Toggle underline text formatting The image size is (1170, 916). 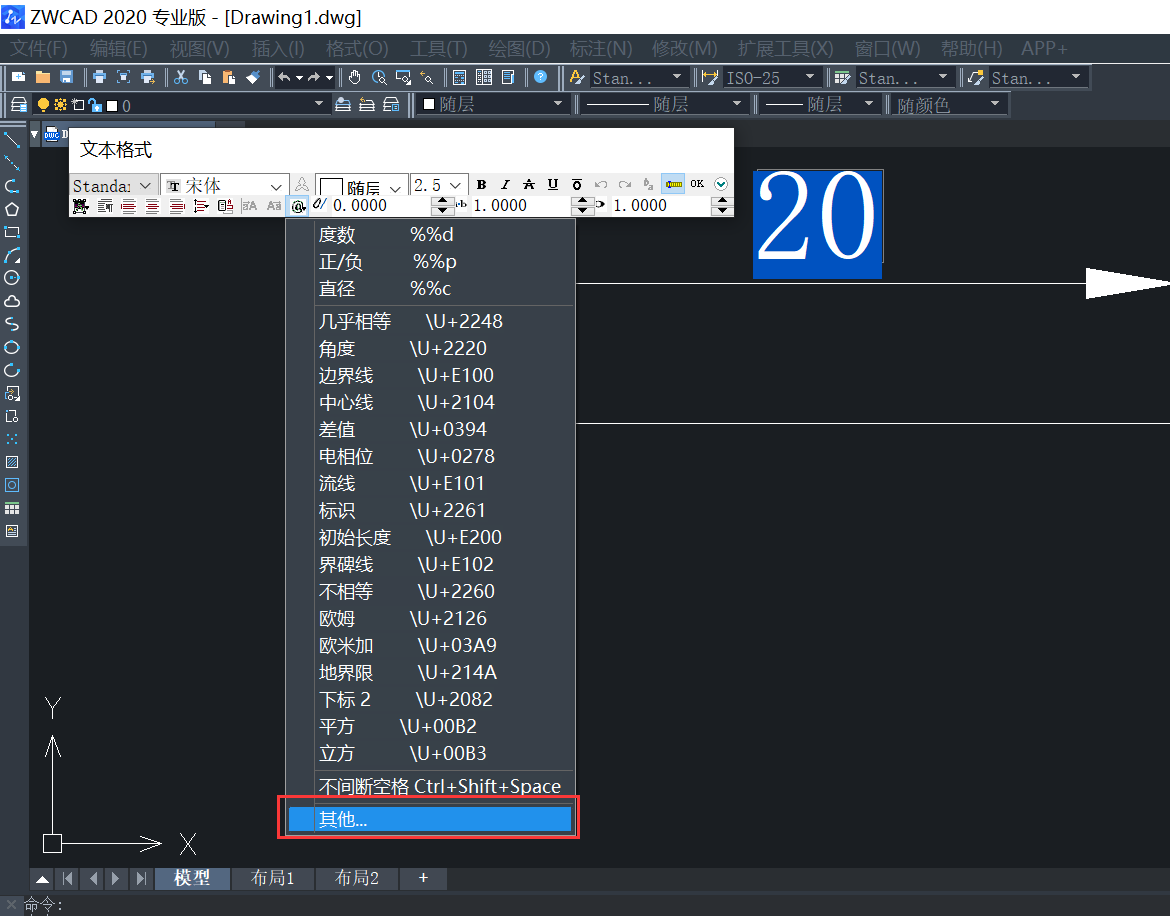(x=551, y=185)
